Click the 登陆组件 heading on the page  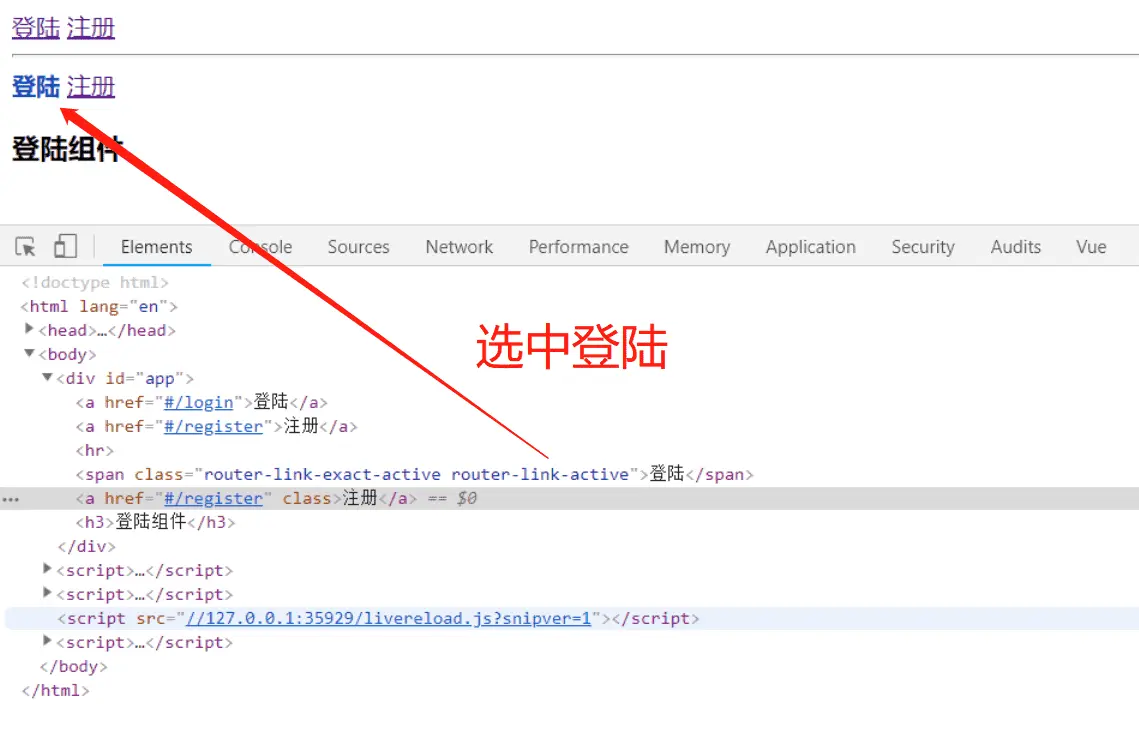[67, 149]
